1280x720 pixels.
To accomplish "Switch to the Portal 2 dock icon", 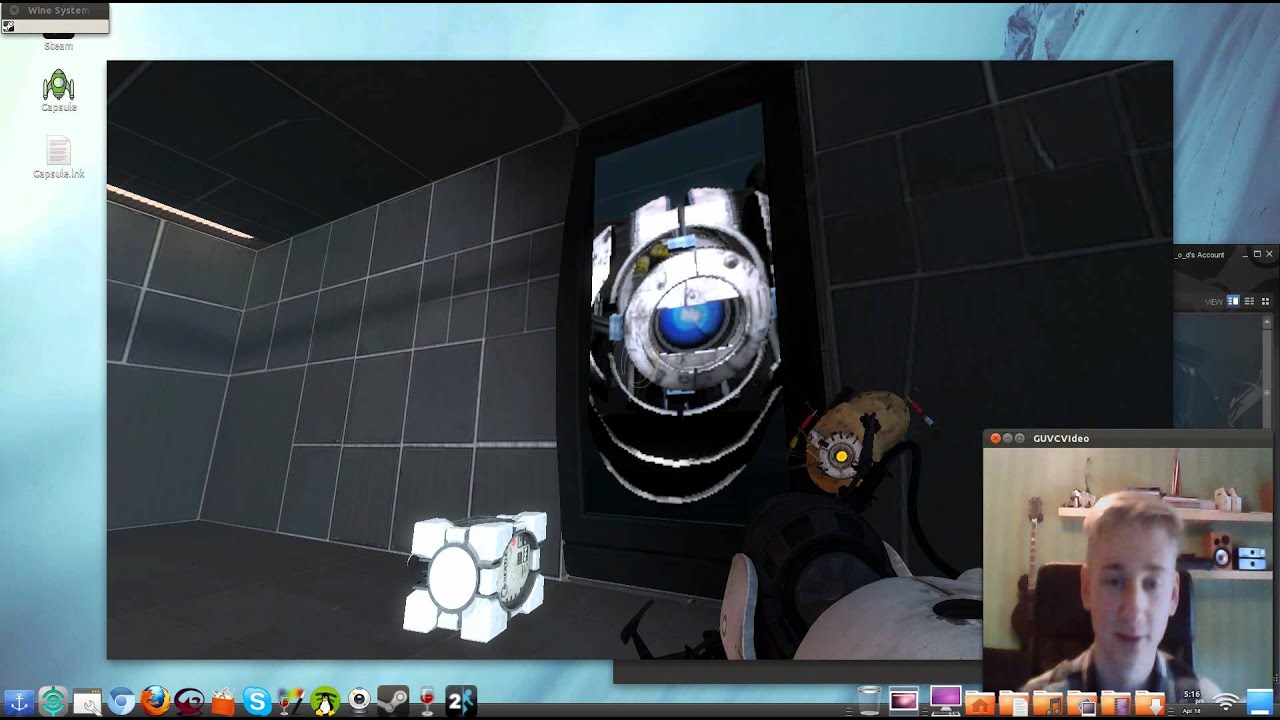I will pyautogui.click(x=461, y=702).
